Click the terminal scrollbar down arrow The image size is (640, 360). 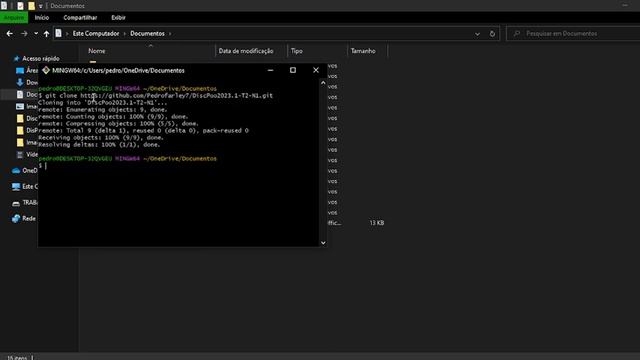click(x=323, y=243)
